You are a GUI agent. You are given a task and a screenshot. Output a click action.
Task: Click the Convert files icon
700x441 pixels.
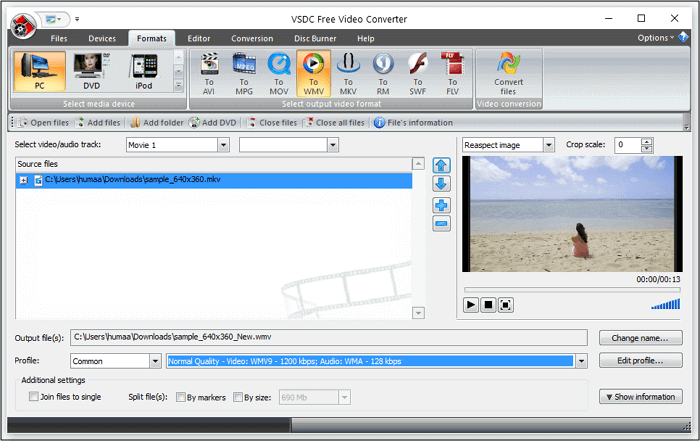(x=509, y=72)
